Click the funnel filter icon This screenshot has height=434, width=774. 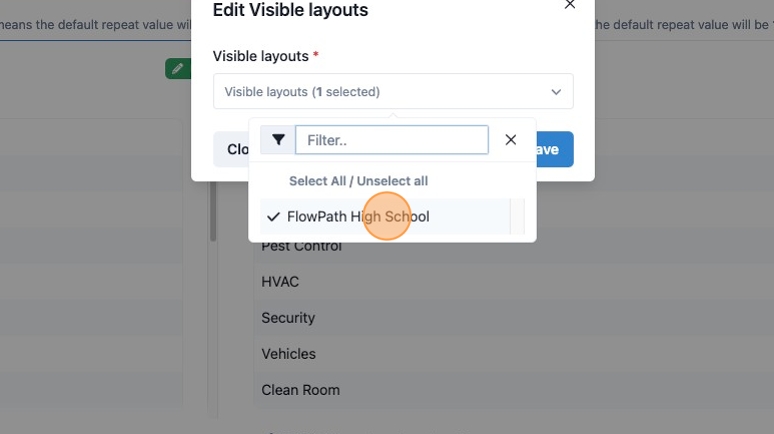click(278, 140)
